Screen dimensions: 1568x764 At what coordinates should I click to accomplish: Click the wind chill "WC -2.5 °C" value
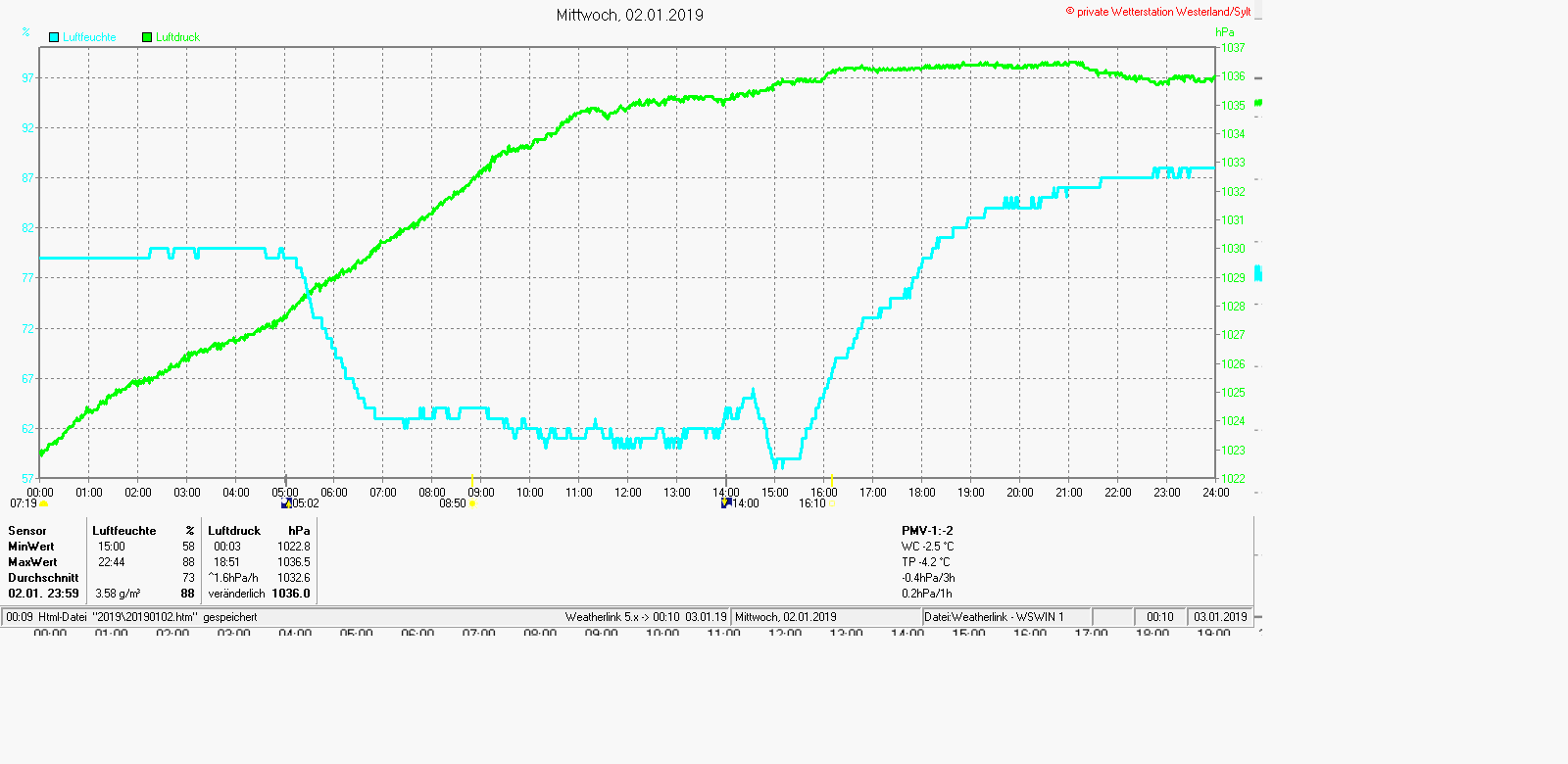pyautogui.click(x=928, y=547)
